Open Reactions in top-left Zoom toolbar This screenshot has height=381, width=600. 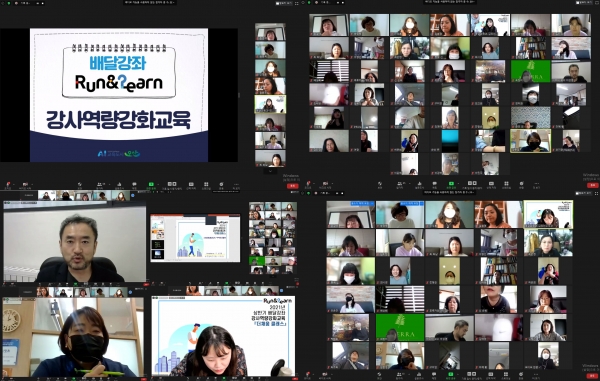pyautogui.click(x=221, y=186)
